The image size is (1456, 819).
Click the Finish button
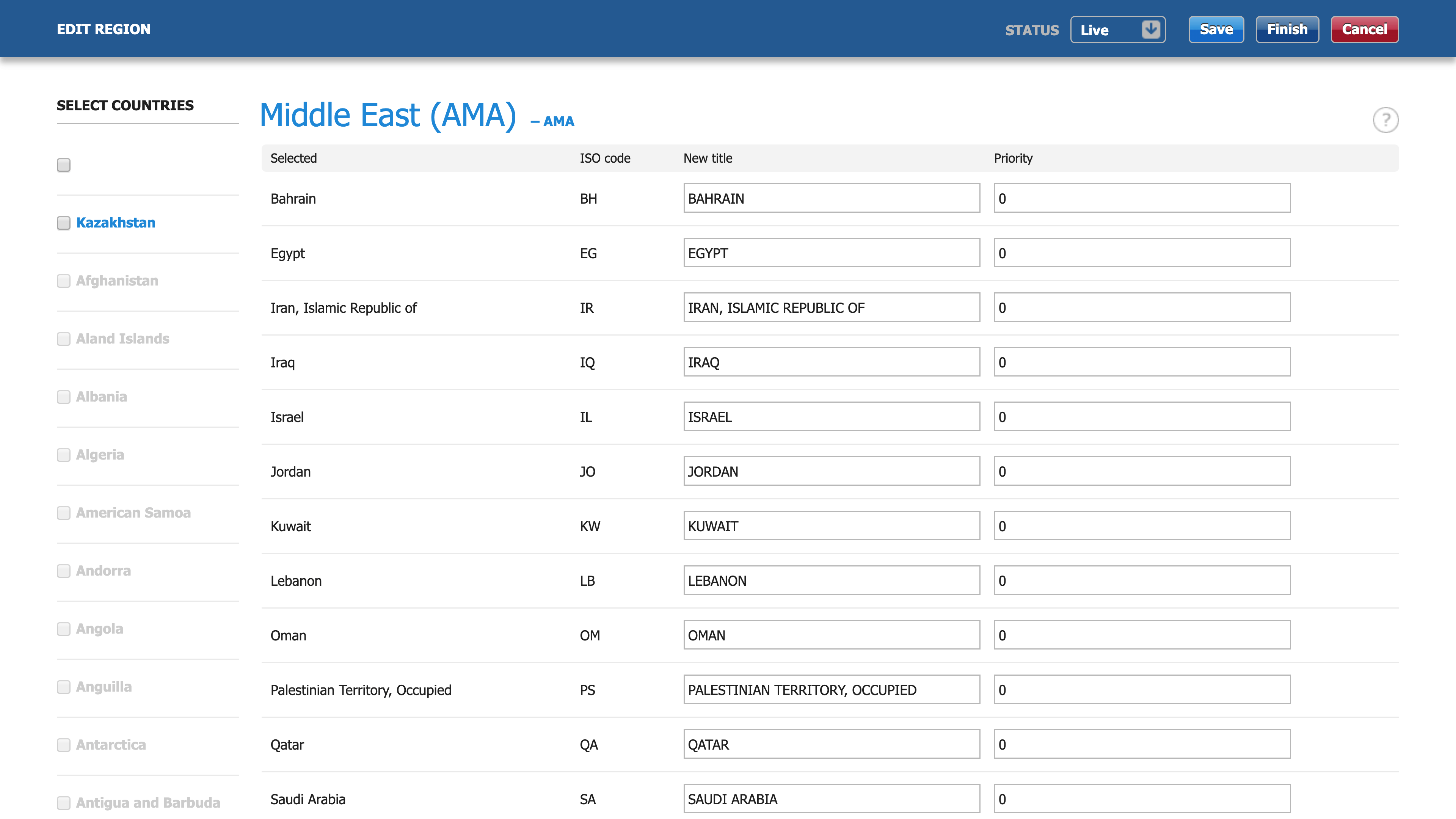click(x=1287, y=30)
